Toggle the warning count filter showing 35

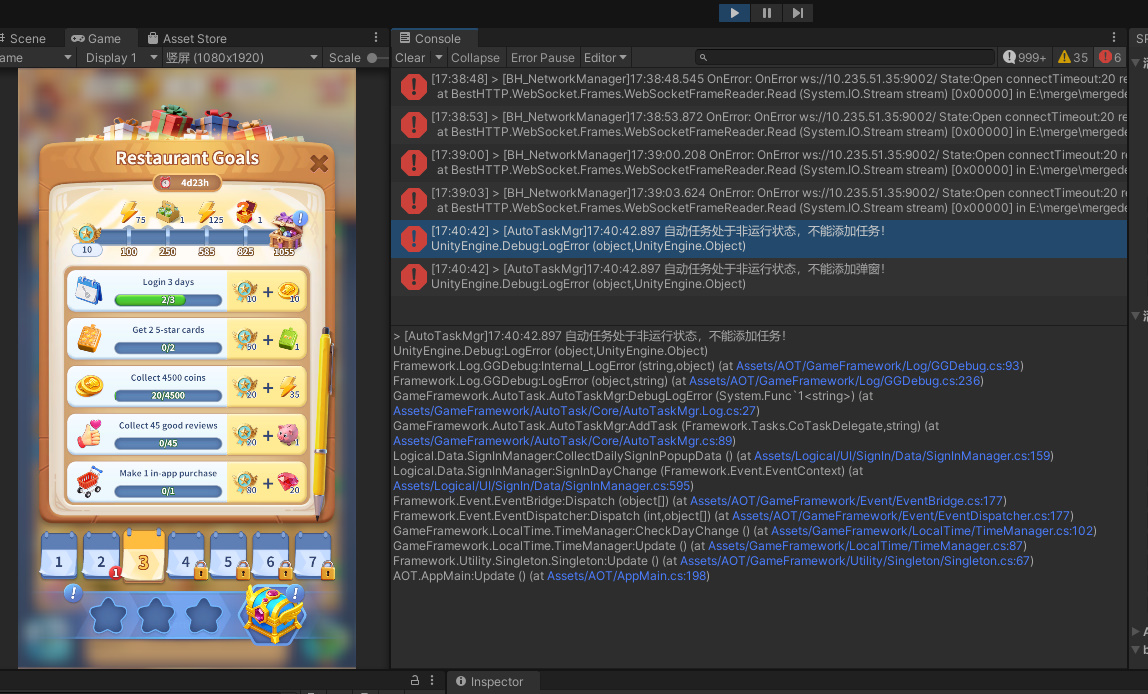coord(1073,58)
